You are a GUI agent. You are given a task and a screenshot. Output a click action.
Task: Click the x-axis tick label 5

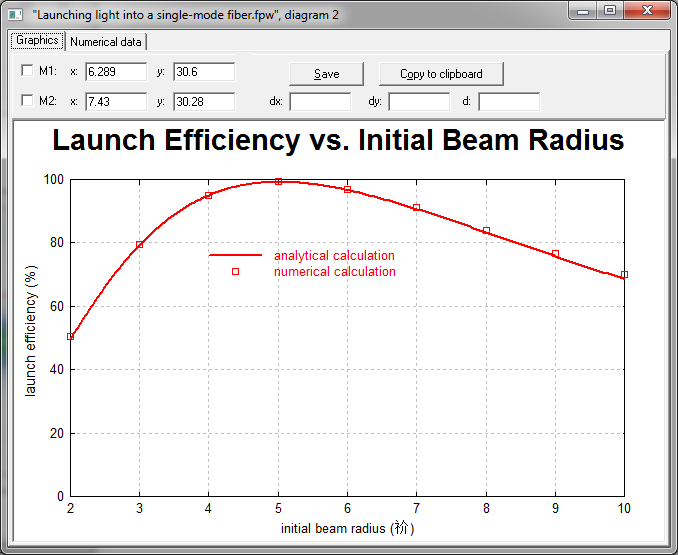point(278,508)
